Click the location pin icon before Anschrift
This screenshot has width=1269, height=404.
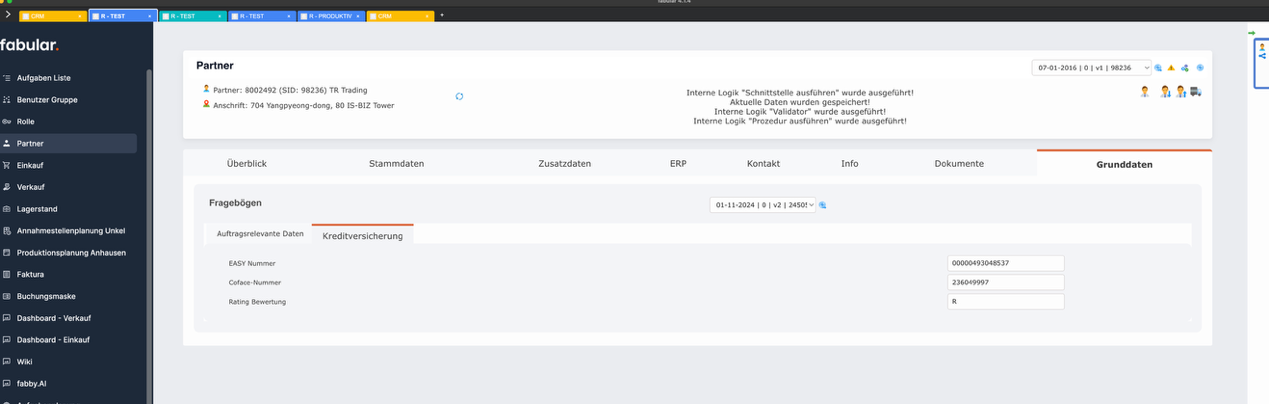tap(206, 104)
